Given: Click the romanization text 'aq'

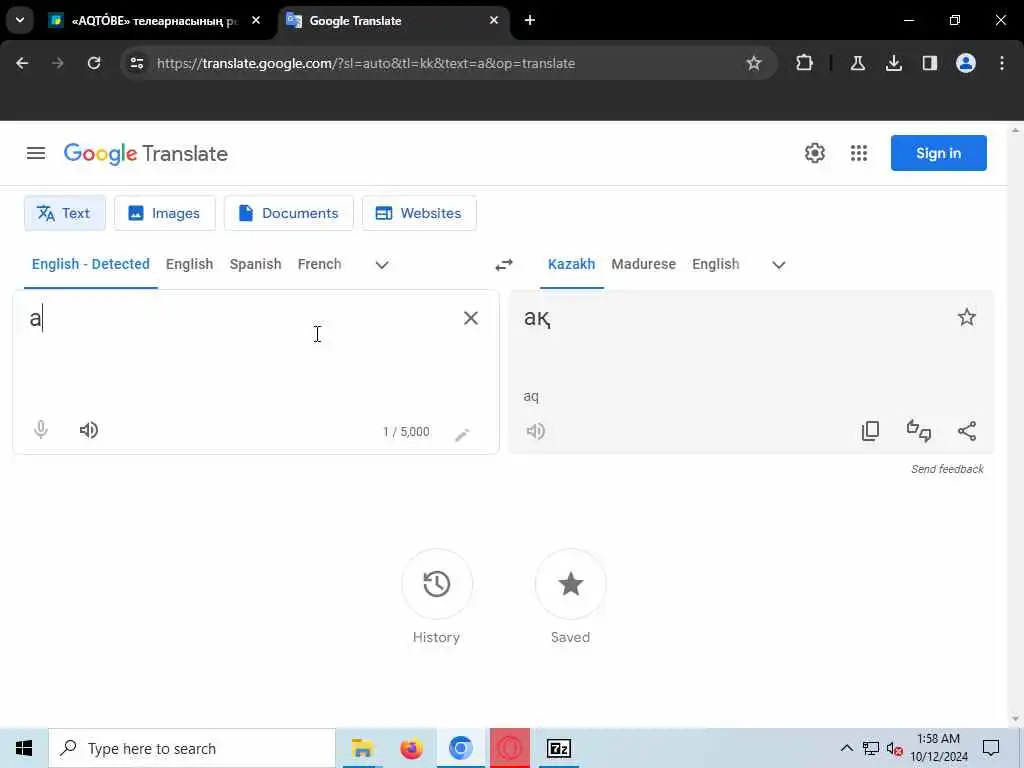Looking at the screenshot, I should [x=531, y=396].
